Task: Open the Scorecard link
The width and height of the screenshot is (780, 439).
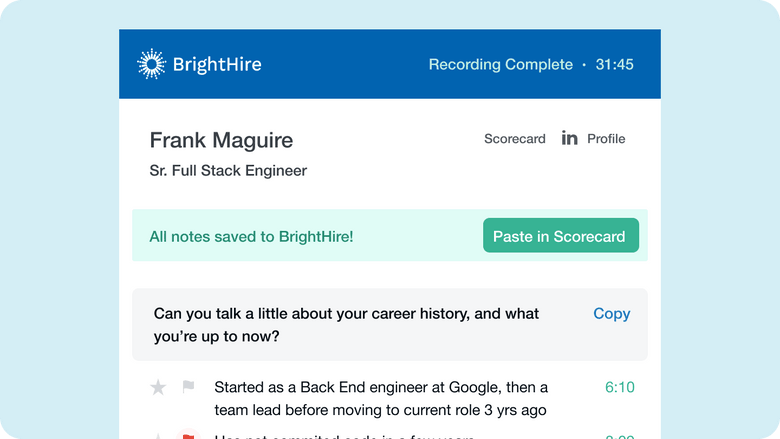Action: click(x=515, y=139)
